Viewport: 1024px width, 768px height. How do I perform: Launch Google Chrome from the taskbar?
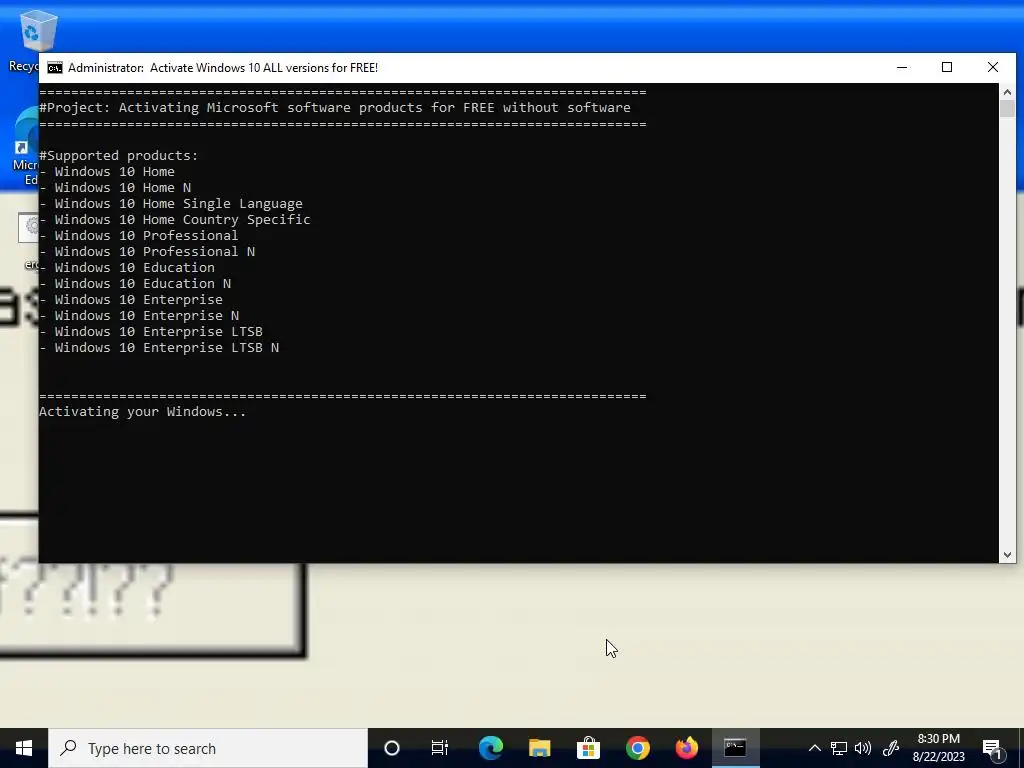[637, 748]
